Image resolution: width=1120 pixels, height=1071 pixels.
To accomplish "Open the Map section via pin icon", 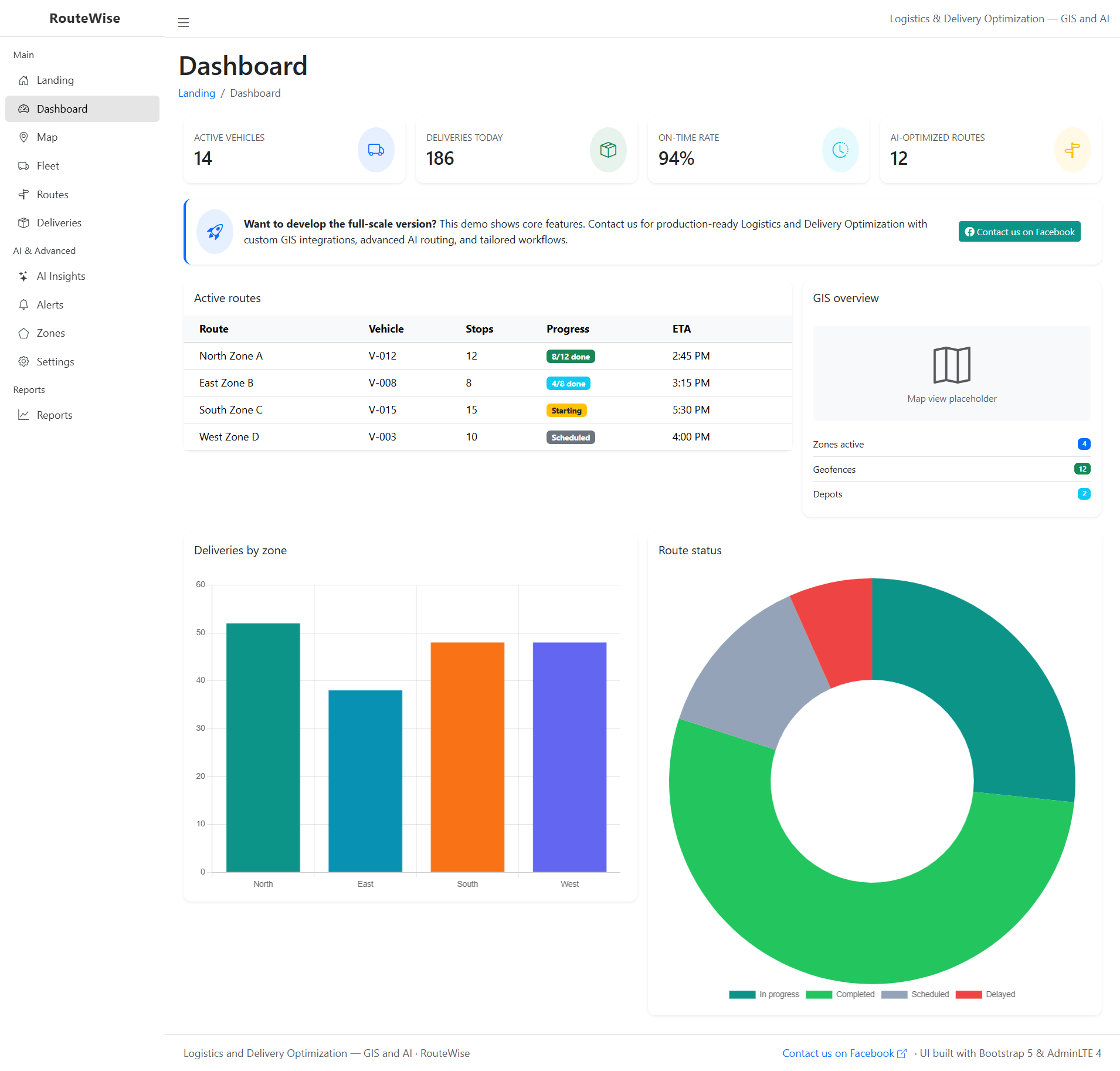I will pos(24,137).
